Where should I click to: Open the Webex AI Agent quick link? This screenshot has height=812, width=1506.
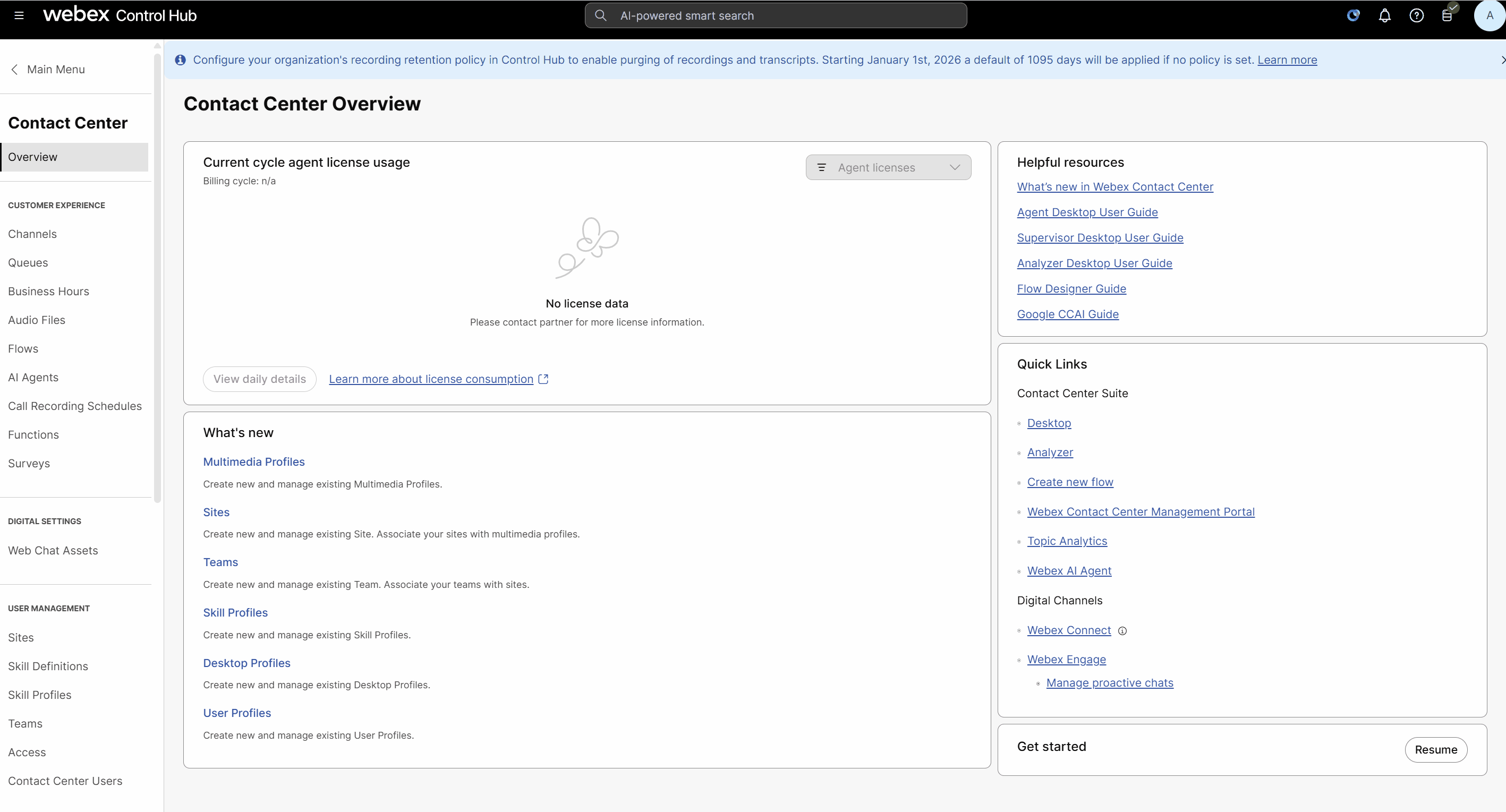click(x=1069, y=571)
